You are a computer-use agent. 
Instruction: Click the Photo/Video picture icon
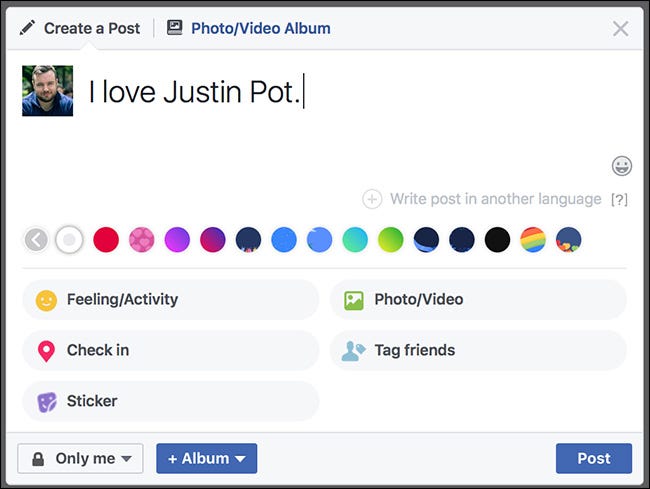(x=353, y=299)
